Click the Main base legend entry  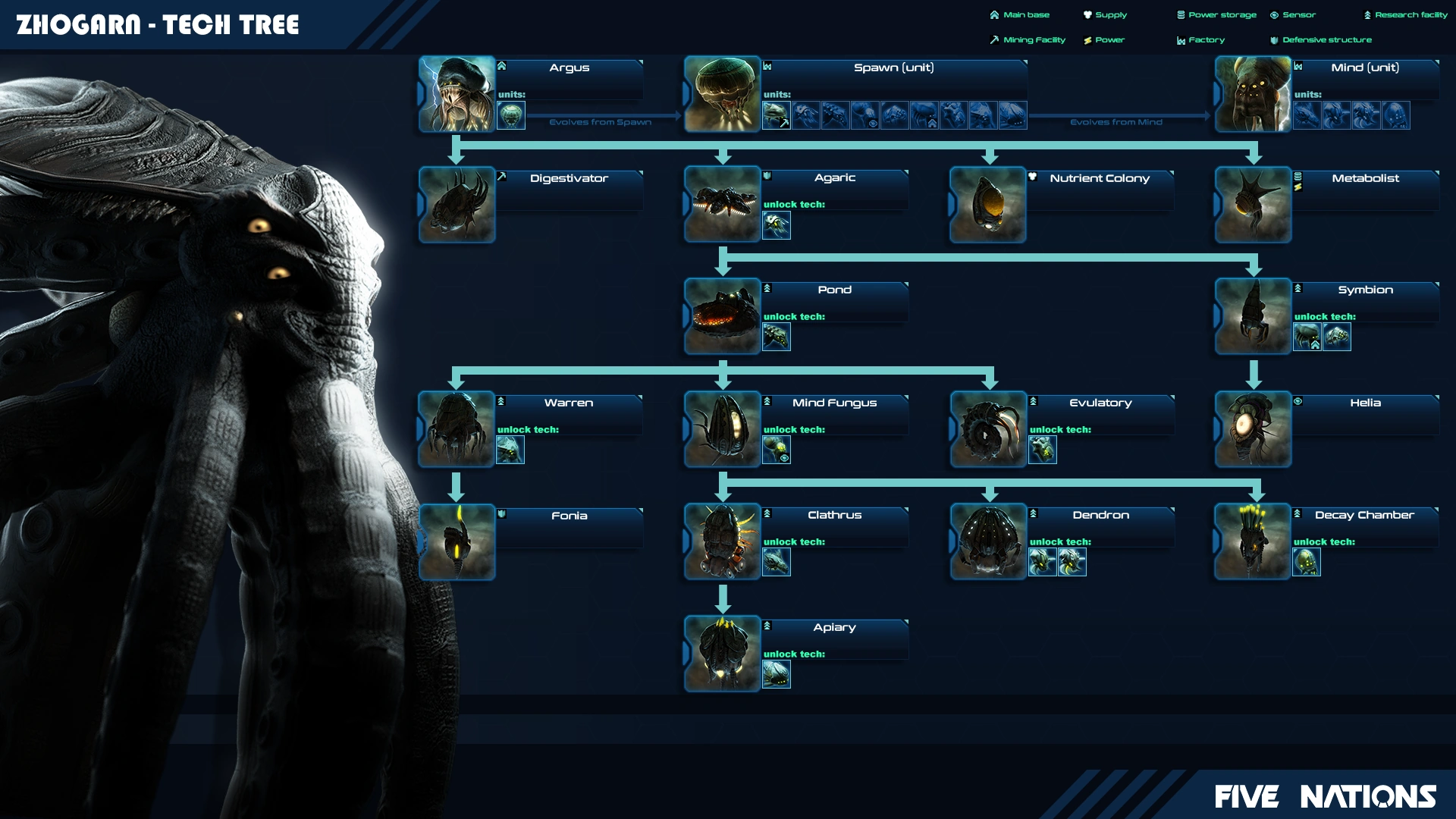pos(1020,15)
